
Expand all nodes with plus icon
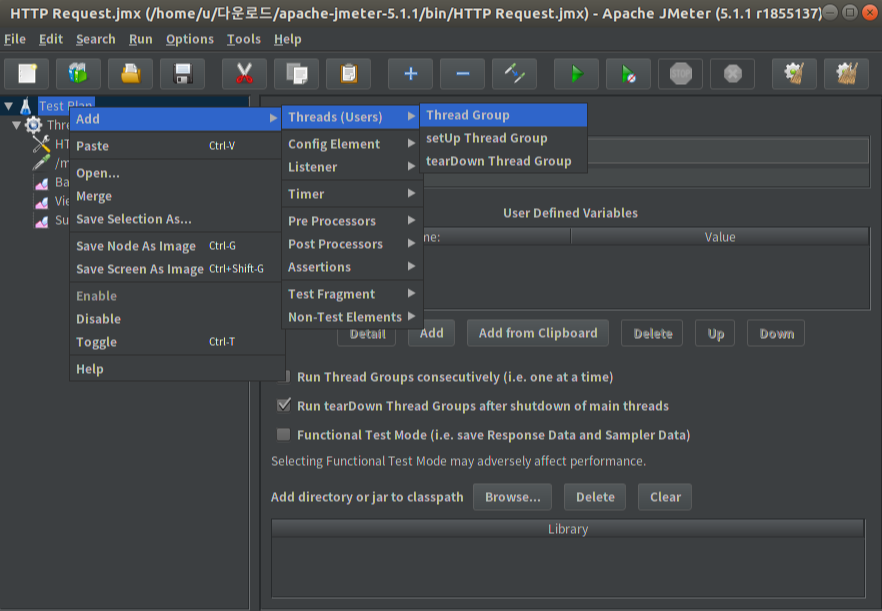(x=411, y=74)
